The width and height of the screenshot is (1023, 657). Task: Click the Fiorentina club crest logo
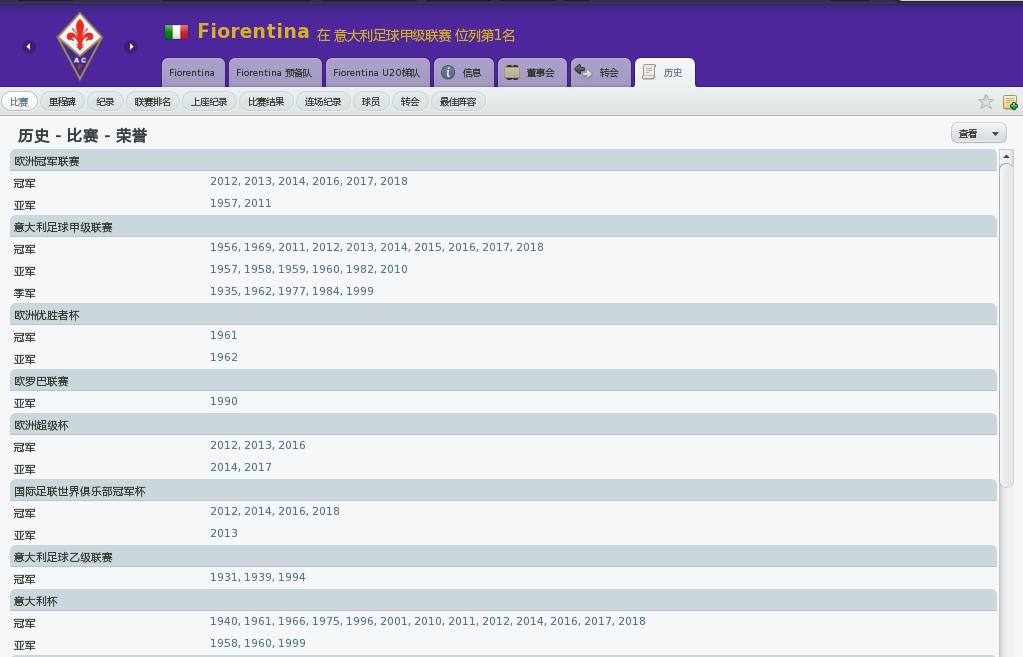(x=80, y=46)
